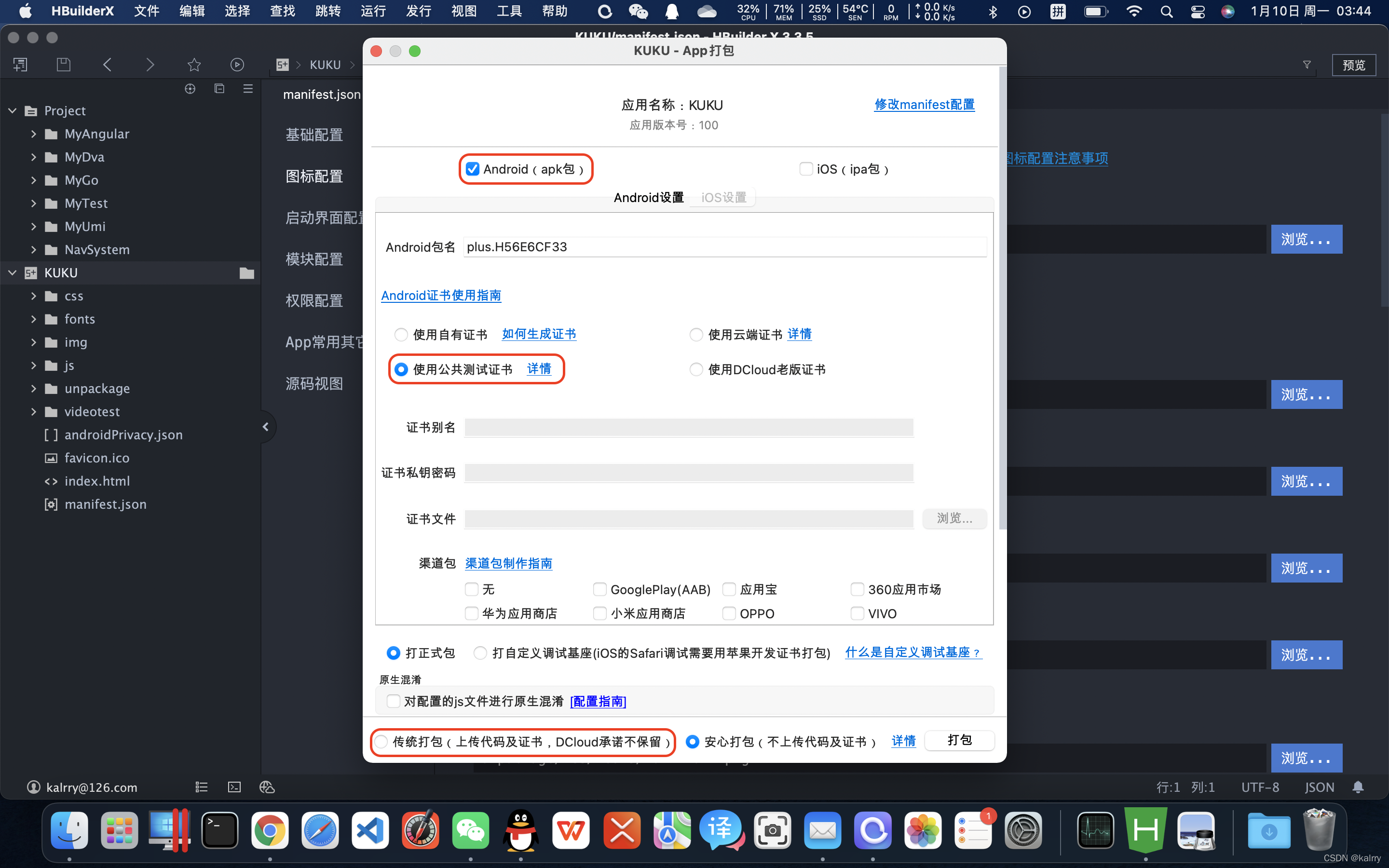
Task: Select 传统打包 radio option
Action: [x=381, y=742]
